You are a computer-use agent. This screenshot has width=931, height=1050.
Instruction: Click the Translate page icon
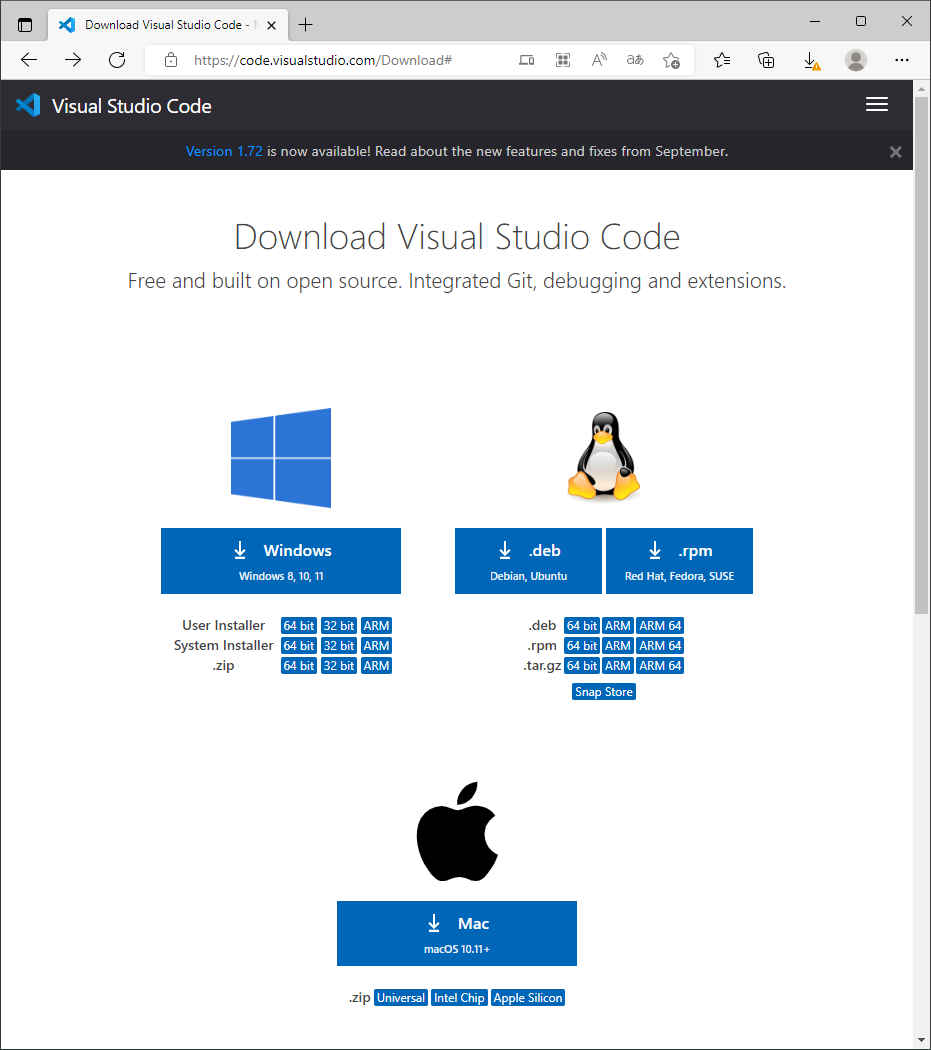point(635,60)
